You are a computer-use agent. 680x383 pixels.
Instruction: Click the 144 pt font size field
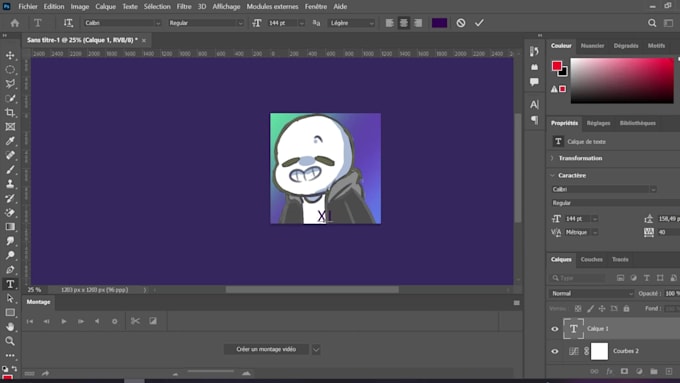[x=282, y=23]
